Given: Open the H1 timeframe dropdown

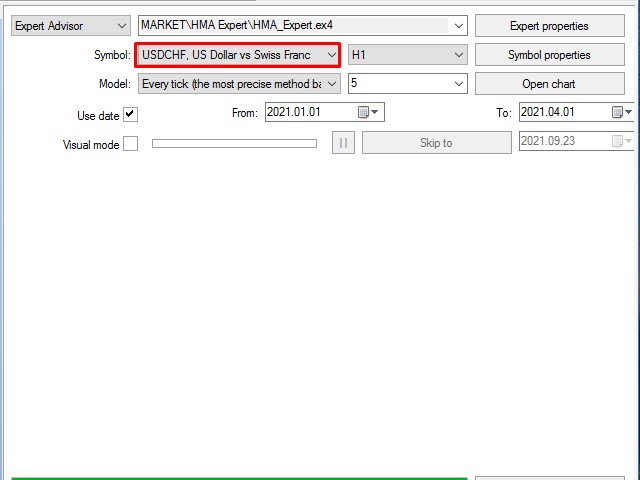Looking at the screenshot, I should tap(407, 55).
